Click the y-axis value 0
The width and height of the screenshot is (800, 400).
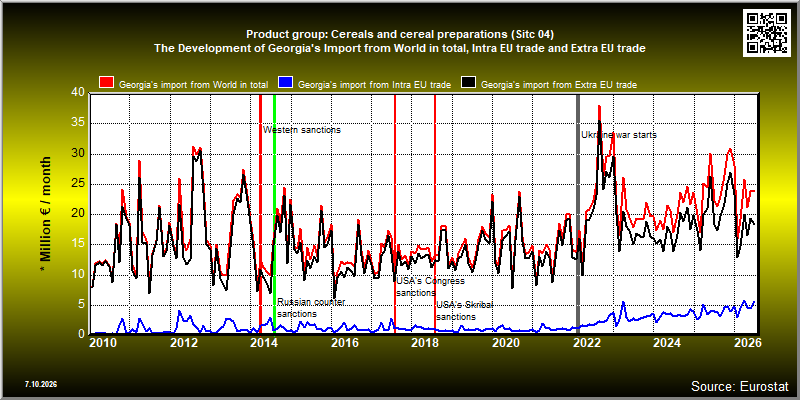coord(81,333)
